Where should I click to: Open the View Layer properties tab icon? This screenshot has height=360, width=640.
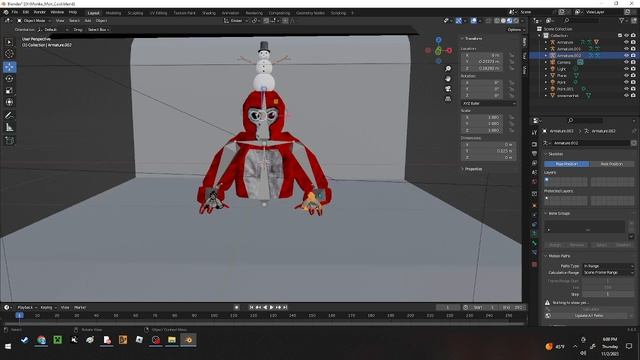(x=534, y=163)
